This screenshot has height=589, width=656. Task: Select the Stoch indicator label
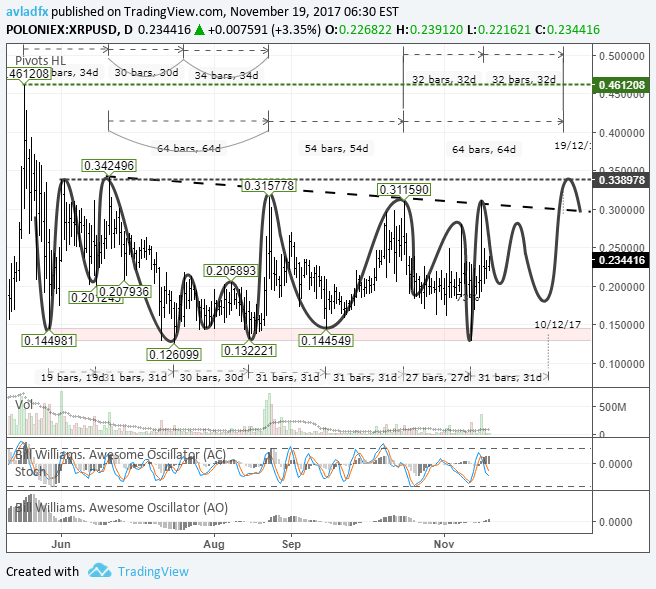(30, 471)
